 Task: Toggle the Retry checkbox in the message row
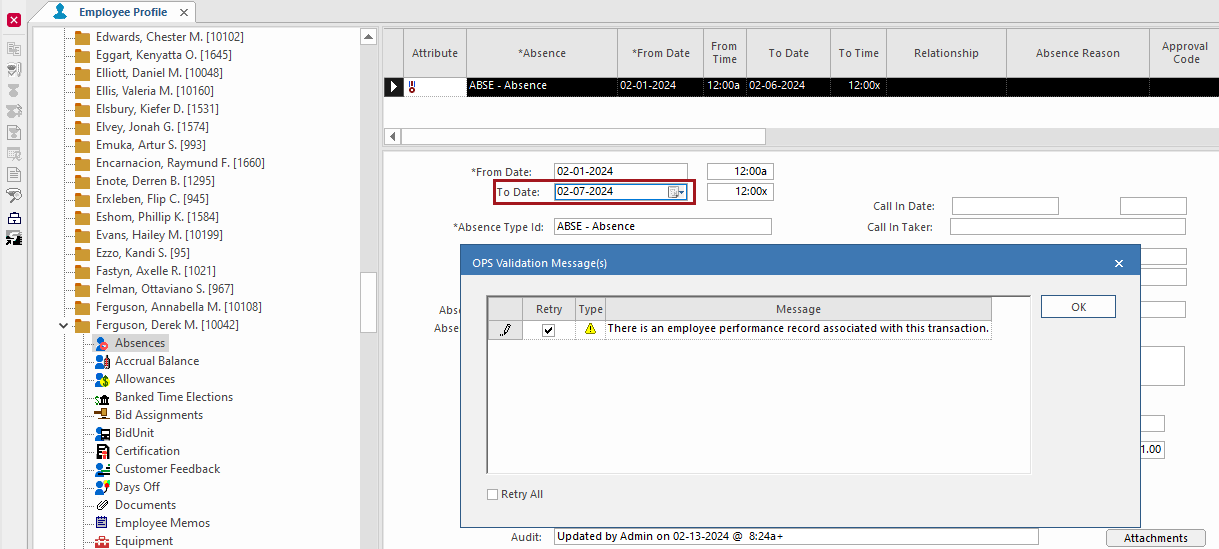[x=548, y=330]
